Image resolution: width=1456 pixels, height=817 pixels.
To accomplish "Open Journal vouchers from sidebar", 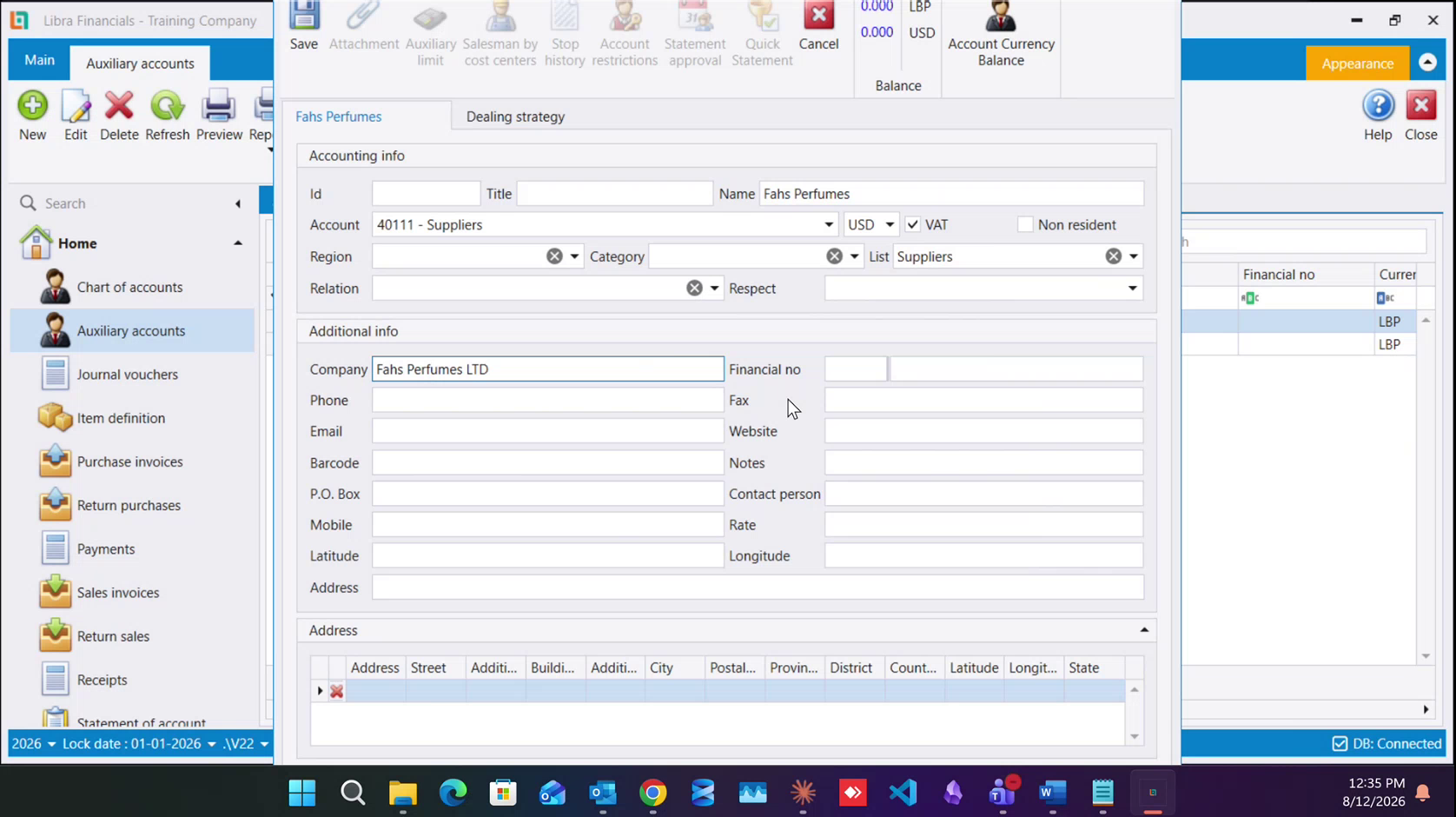I will pyautogui.click(x=127, y=375).
